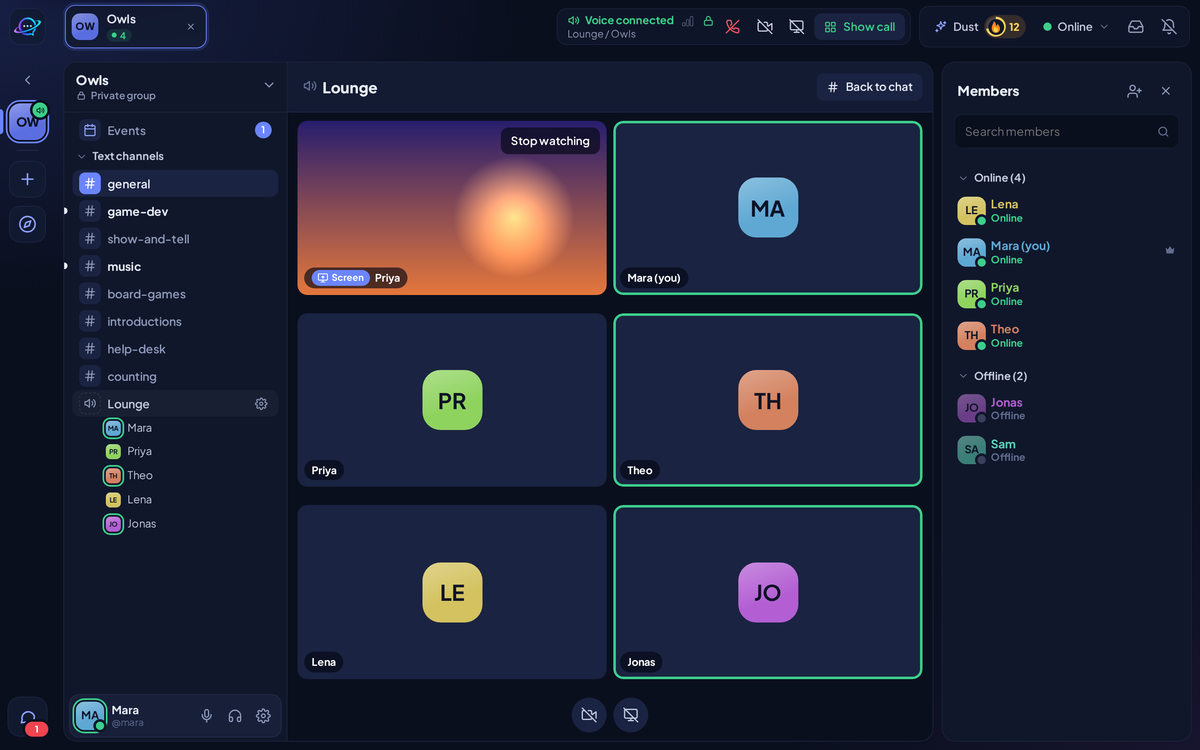The height and width of the screenshot is (750, 1200).
Task: Close the Owls tab
Action: 191,27
